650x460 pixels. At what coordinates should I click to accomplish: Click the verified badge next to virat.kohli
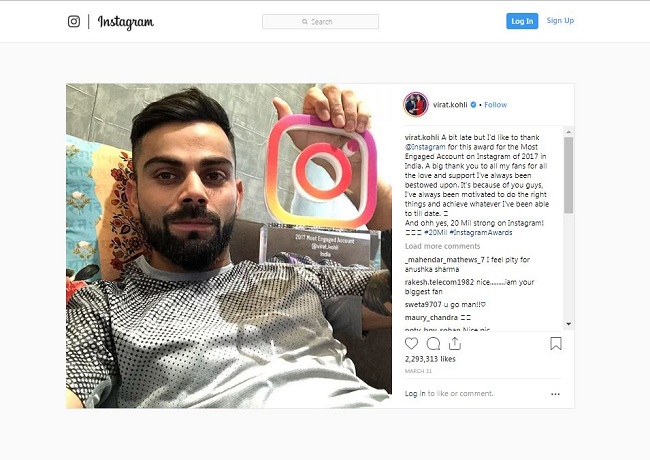pyautogui.click(x=473, y=105)
